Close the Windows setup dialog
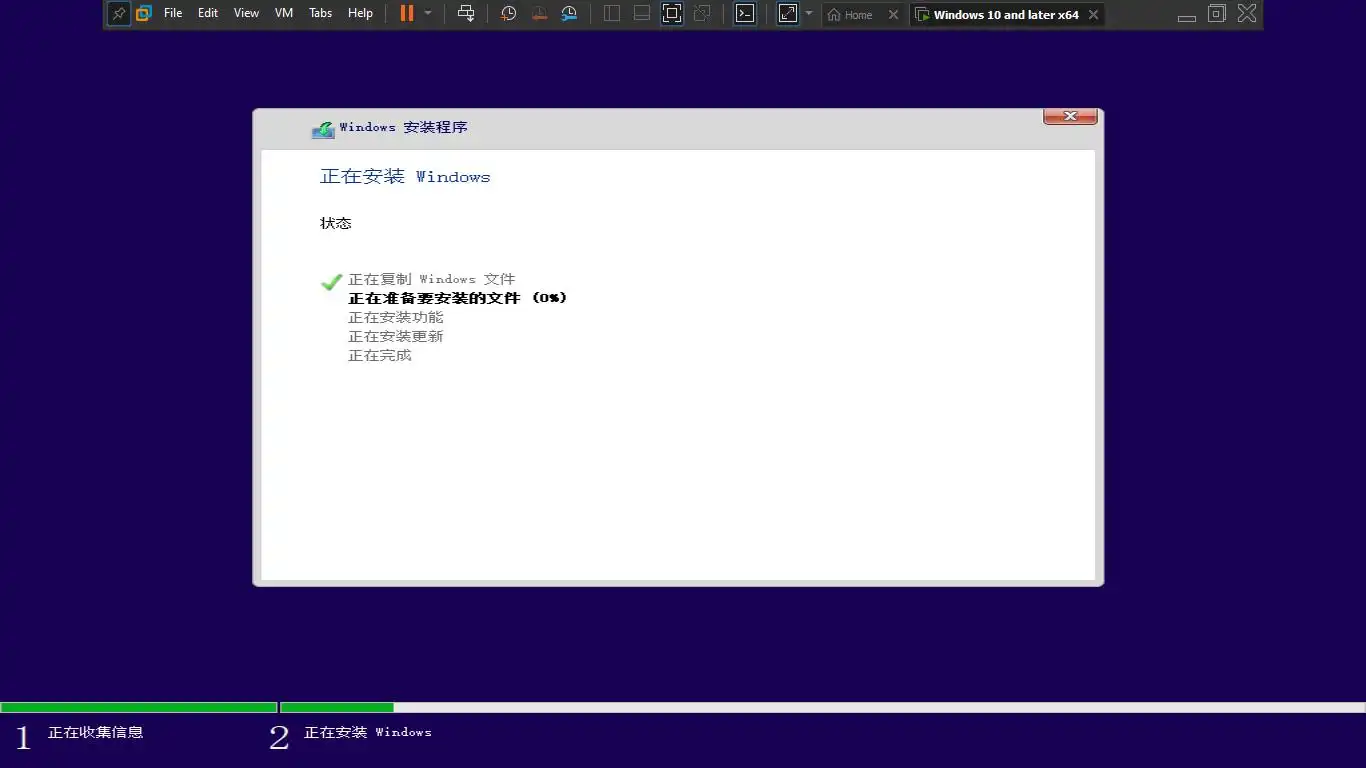The height and width of the screenshot is (768, 1366). click(x=1070, y=116)
